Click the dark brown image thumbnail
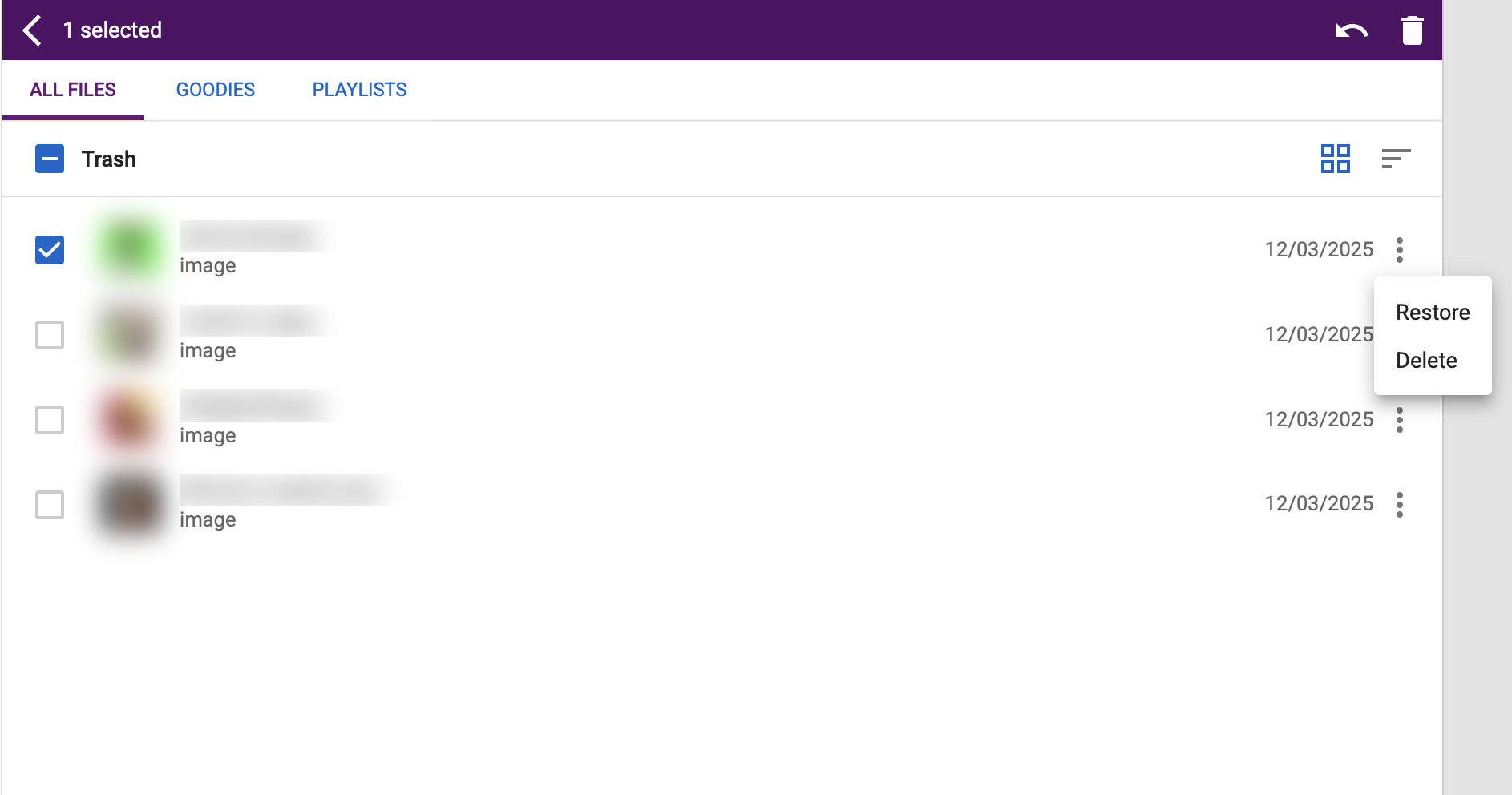 click(x=129, y=503)
